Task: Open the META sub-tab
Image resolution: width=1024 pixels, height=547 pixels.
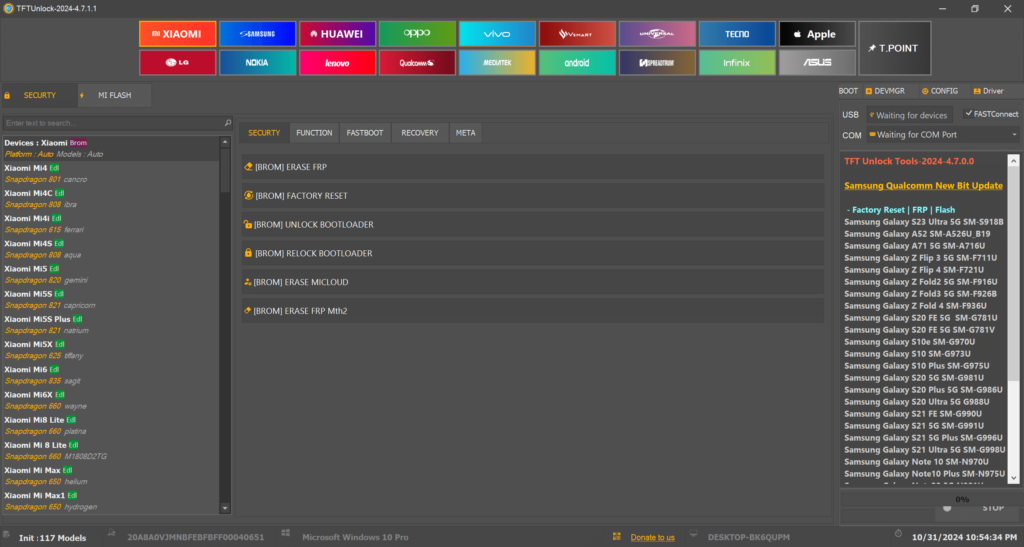Action: pyautogui.click(x=466, y=133)
